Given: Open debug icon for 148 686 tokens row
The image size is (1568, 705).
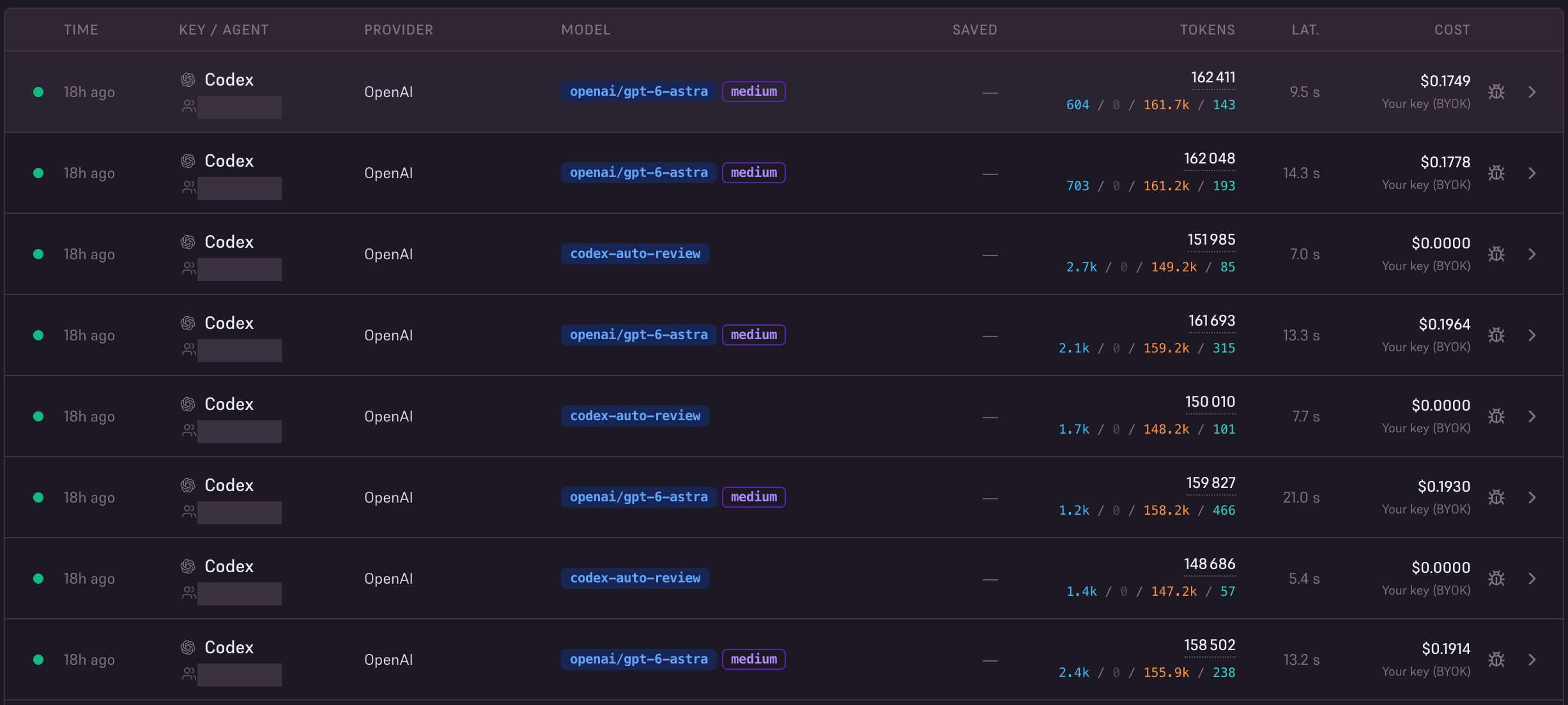Looking at the screenshot, I should tap(1496, 579).
